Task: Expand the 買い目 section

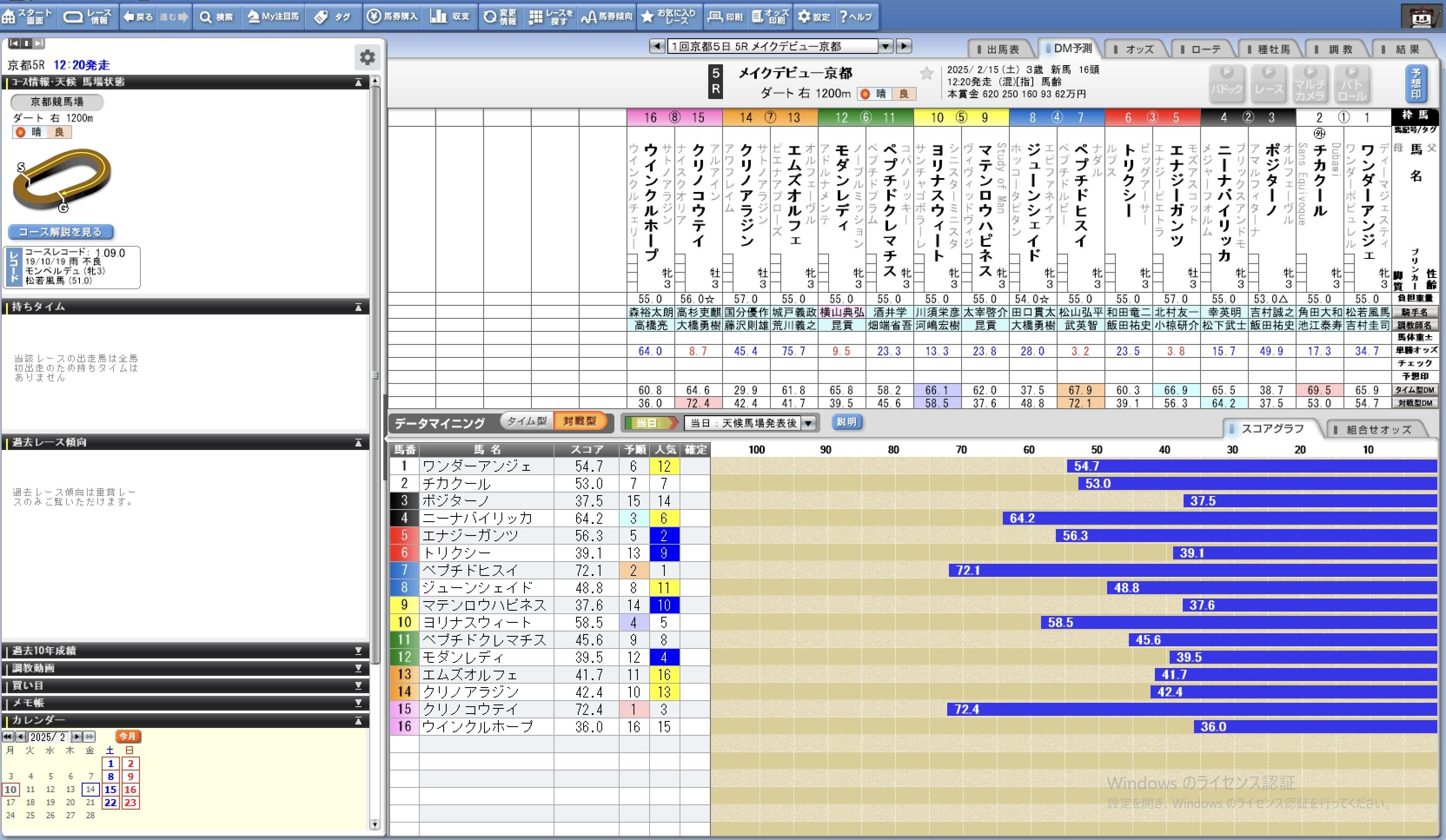Action: tap(358, 685)
